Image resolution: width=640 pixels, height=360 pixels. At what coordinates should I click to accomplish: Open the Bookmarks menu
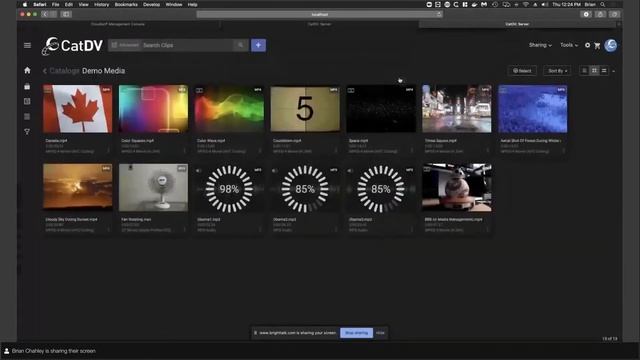point(126,4)
